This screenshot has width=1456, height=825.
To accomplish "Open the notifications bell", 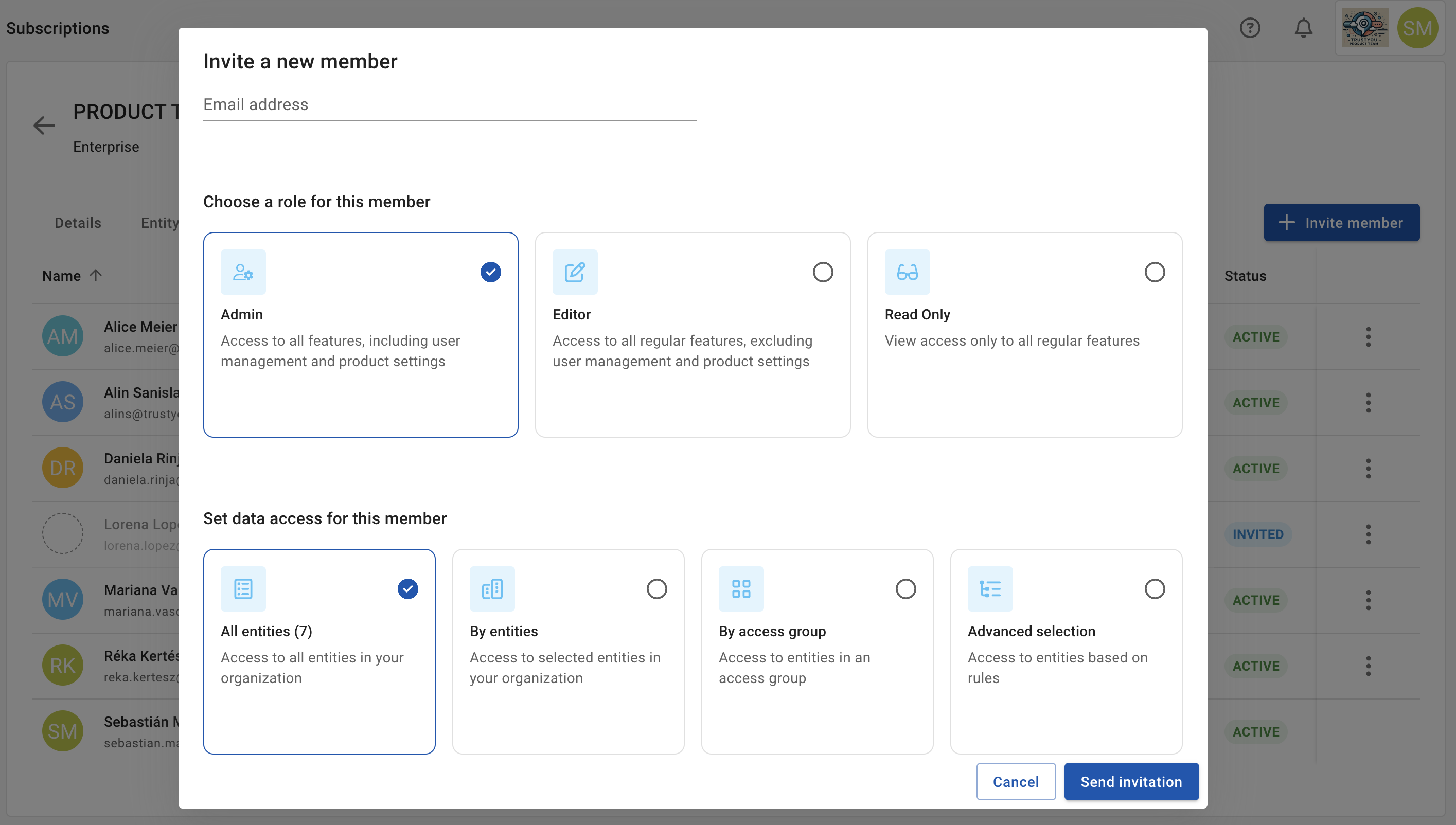I will point(1304,28).
